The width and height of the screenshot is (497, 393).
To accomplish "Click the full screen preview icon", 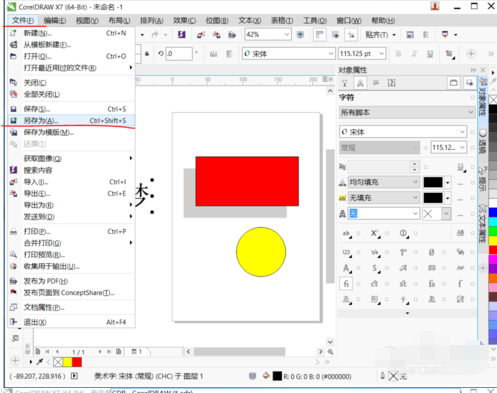I will coord(300,35).
